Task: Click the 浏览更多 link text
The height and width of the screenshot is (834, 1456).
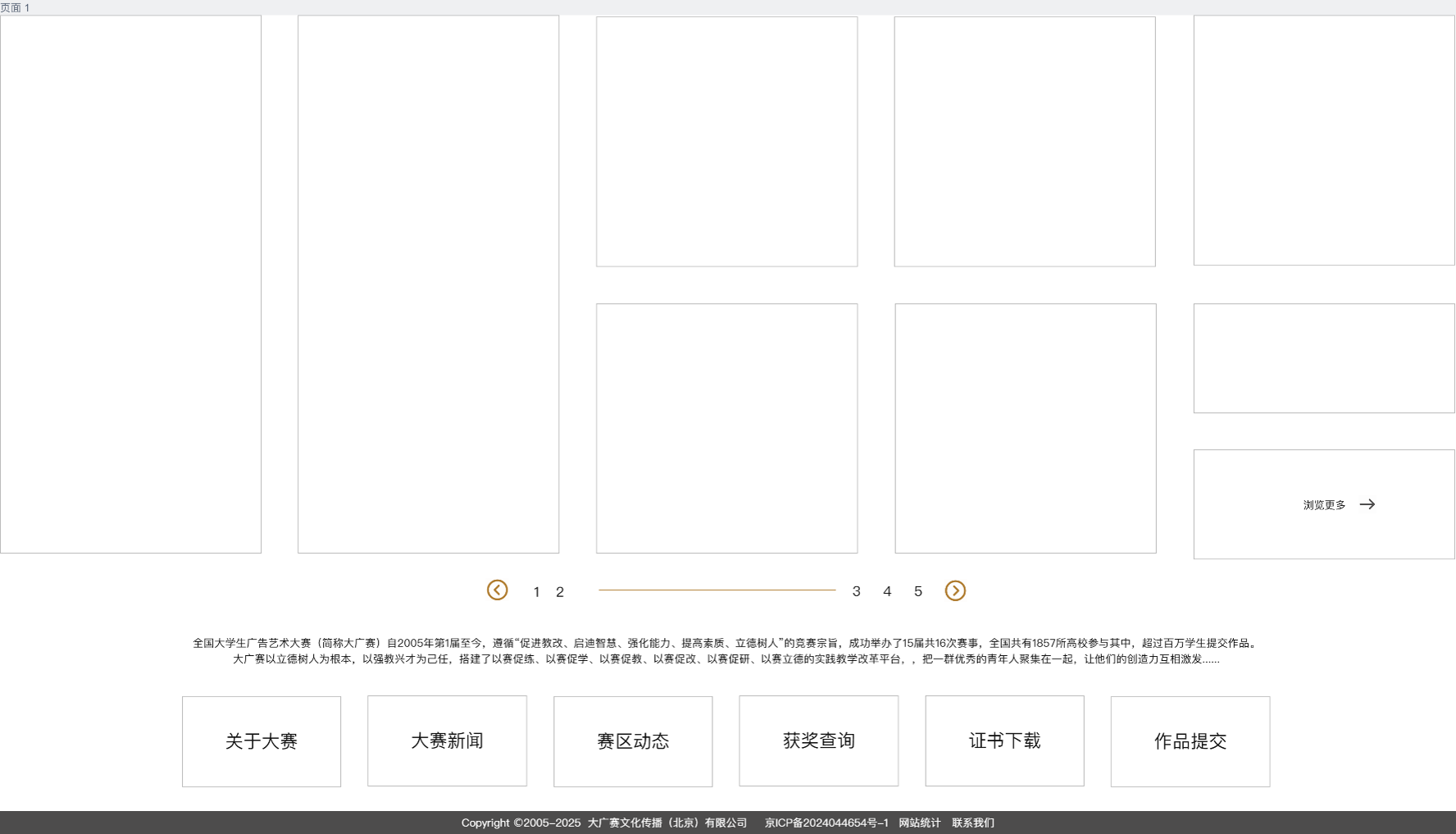Action: (x=1324, y=505)
